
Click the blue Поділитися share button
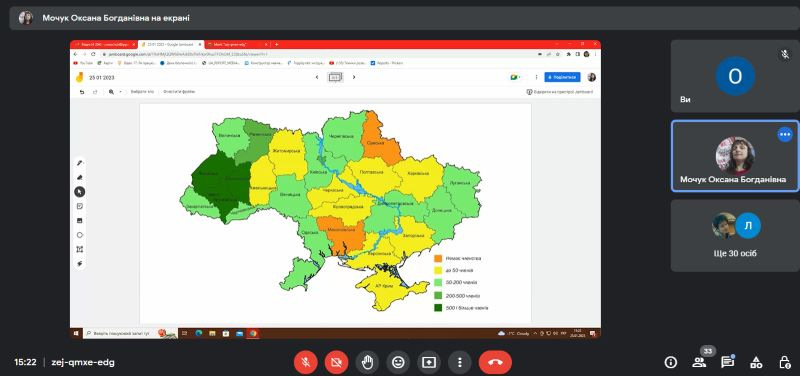click(x=562, y=77)
